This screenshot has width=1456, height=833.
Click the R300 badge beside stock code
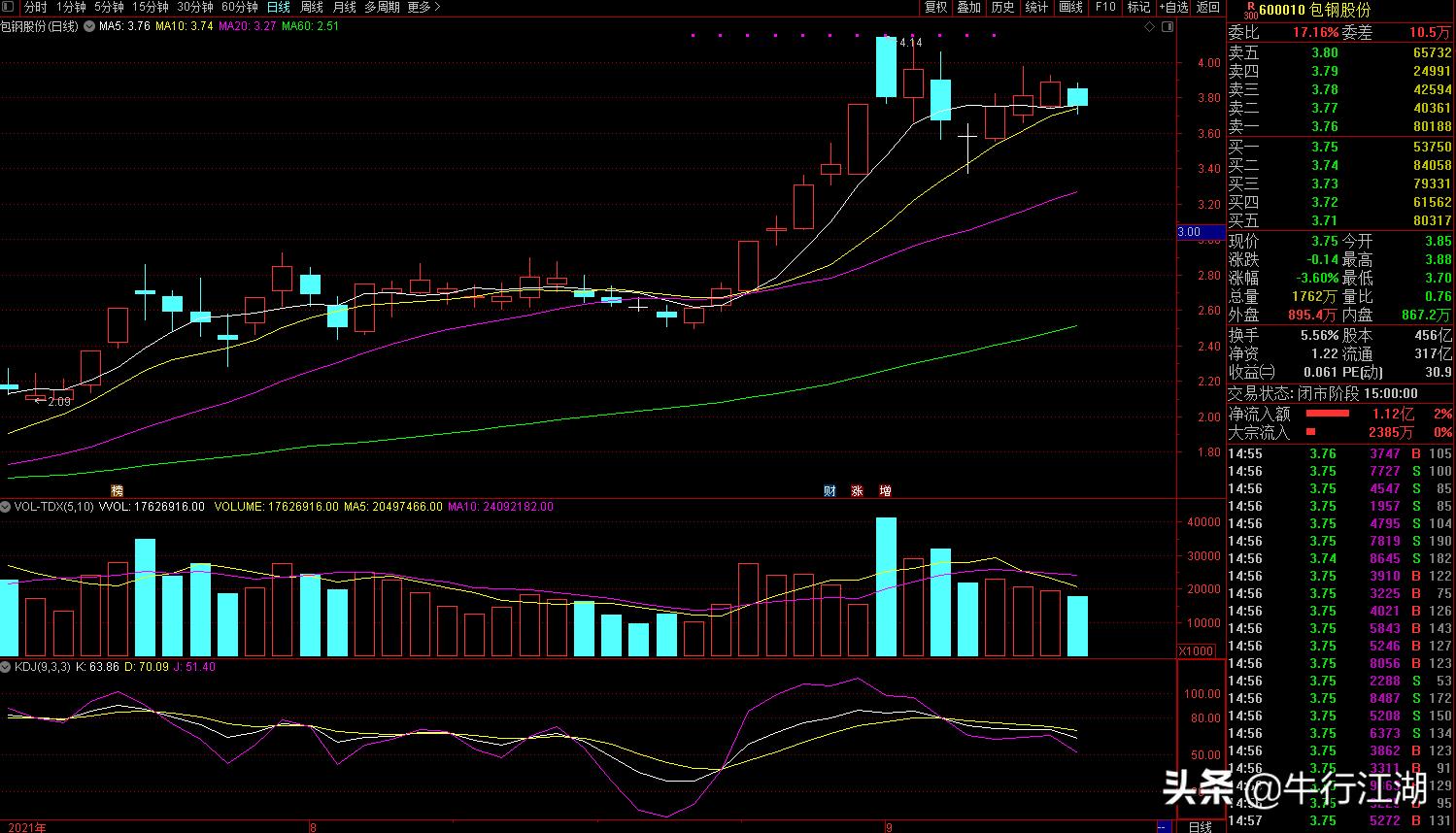pos(1248,10)
